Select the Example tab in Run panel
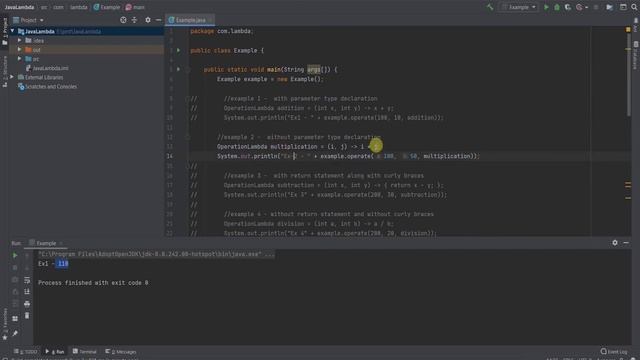This screenshot has height=360, width=640. tap(46, 243)
